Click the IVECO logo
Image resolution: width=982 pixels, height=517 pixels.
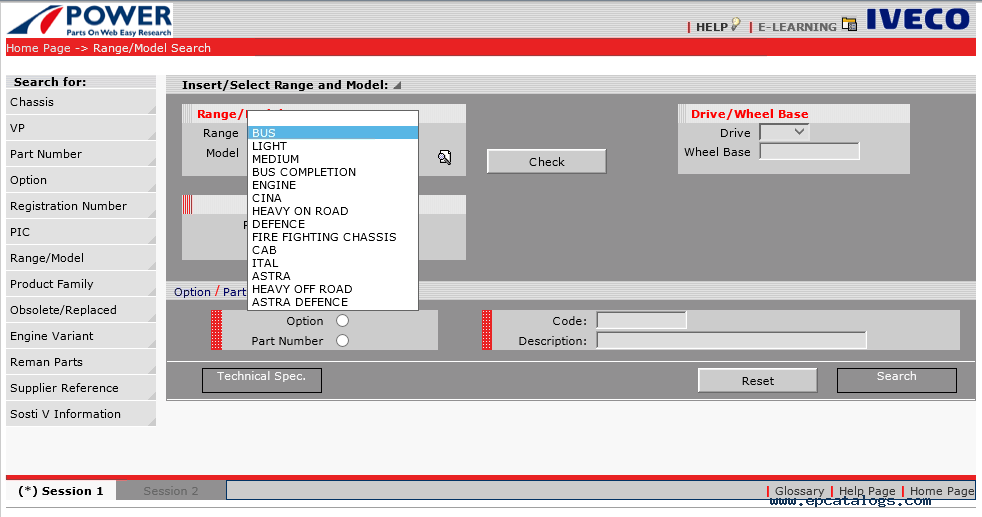click(917, 19)
